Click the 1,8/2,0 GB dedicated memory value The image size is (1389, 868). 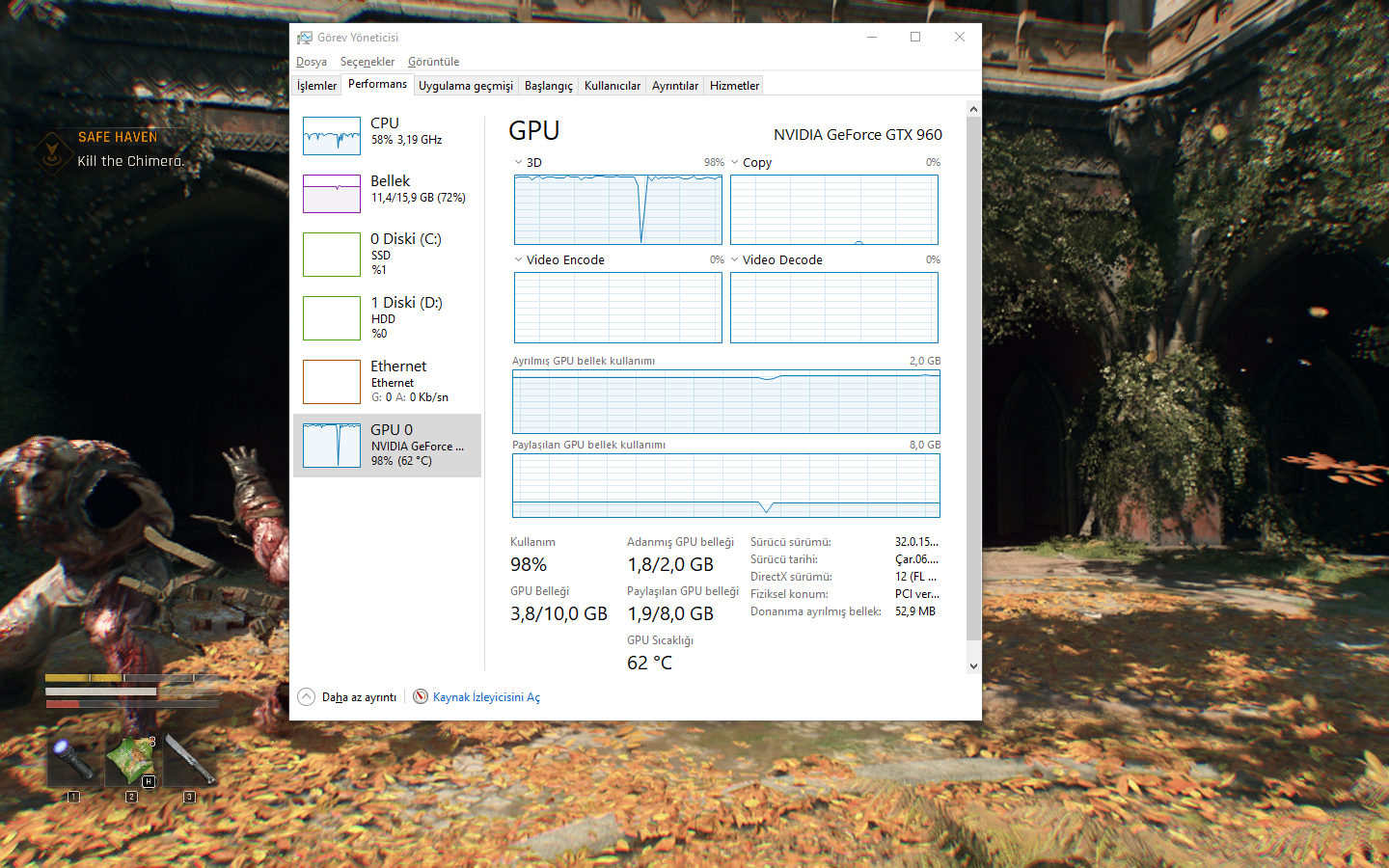click(670, 564)
